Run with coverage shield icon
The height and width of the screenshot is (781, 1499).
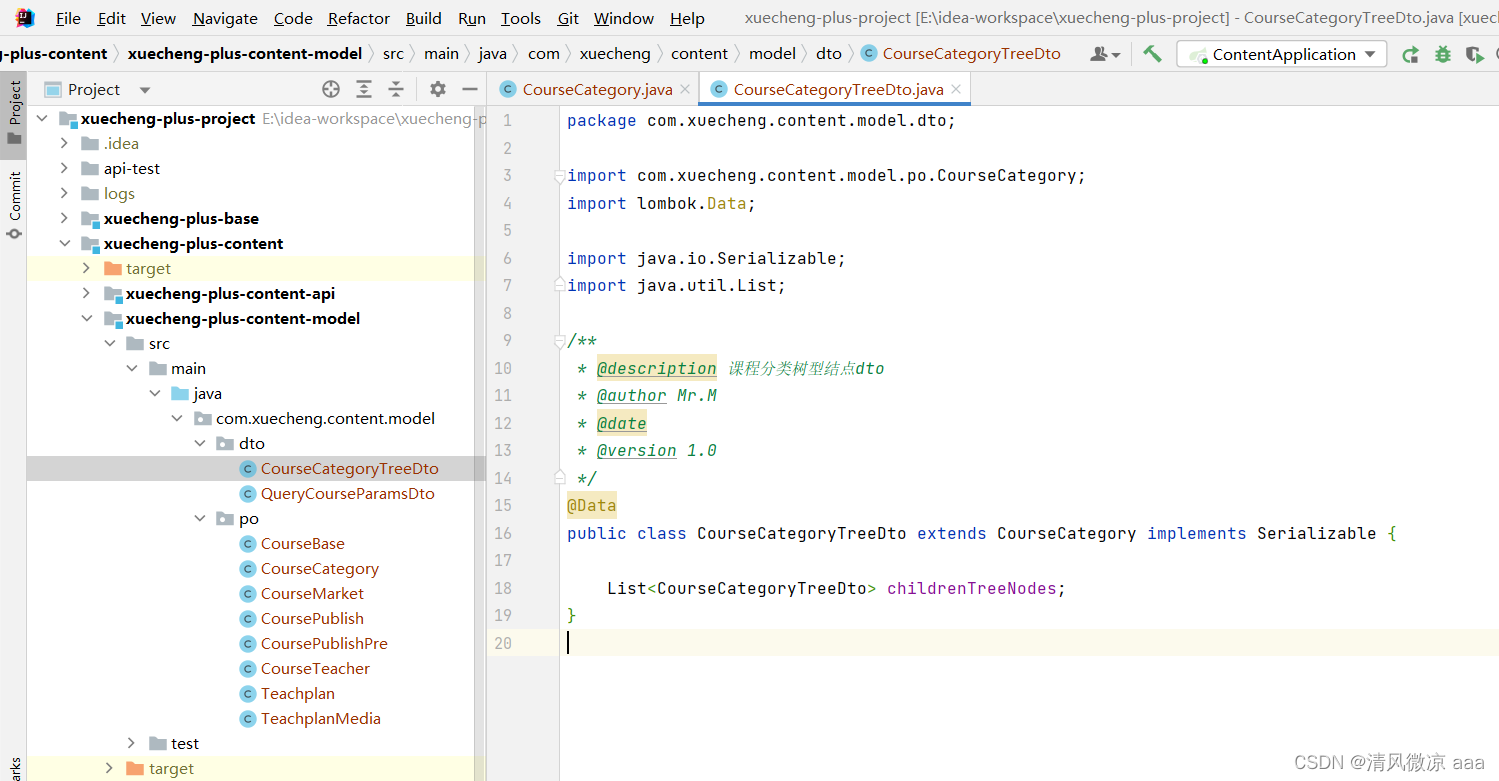click(1474, 54)
